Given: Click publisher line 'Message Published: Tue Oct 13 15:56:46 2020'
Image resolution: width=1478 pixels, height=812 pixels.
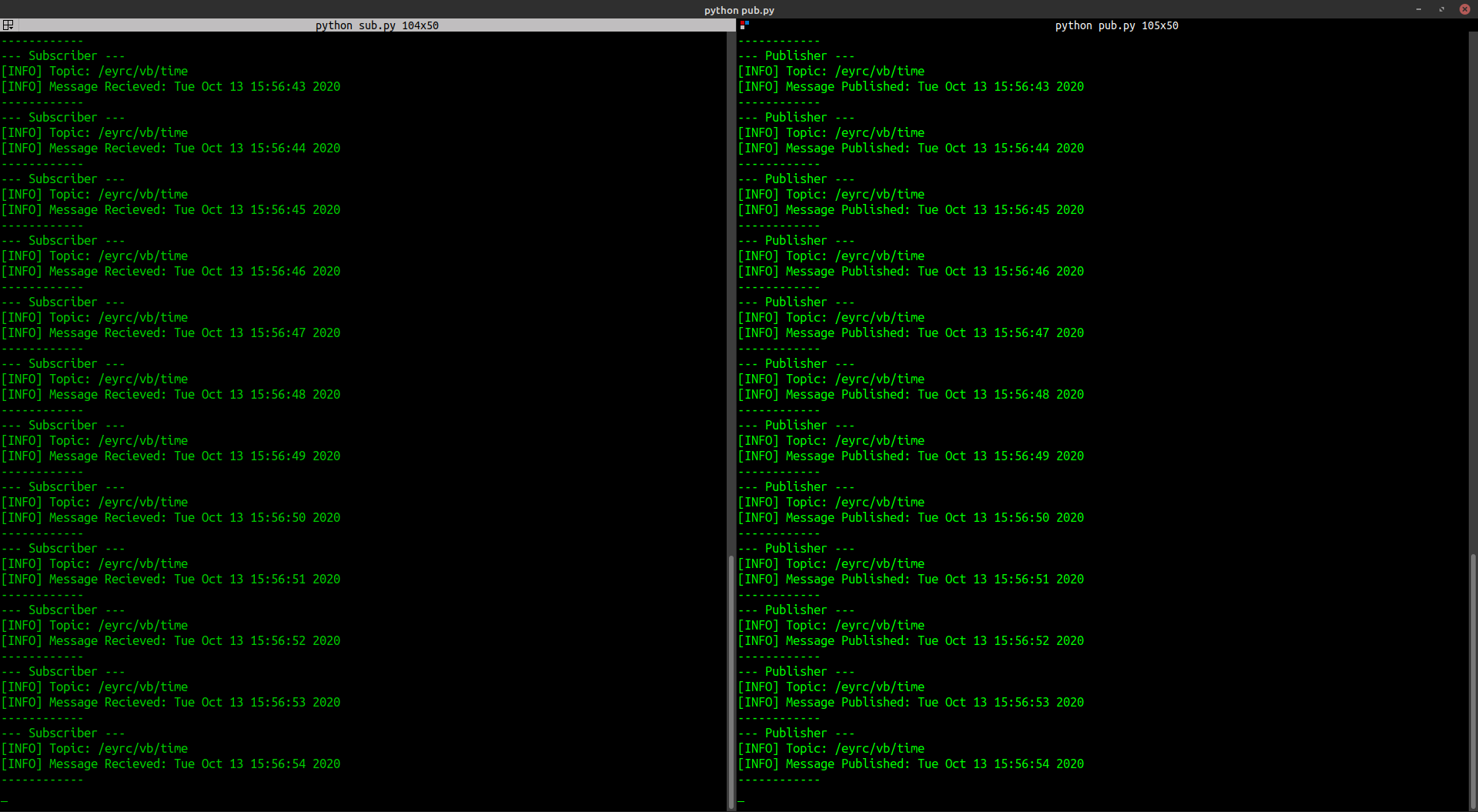Looking at the screenshot, I should pyautogui.click(x=911, y=272).
